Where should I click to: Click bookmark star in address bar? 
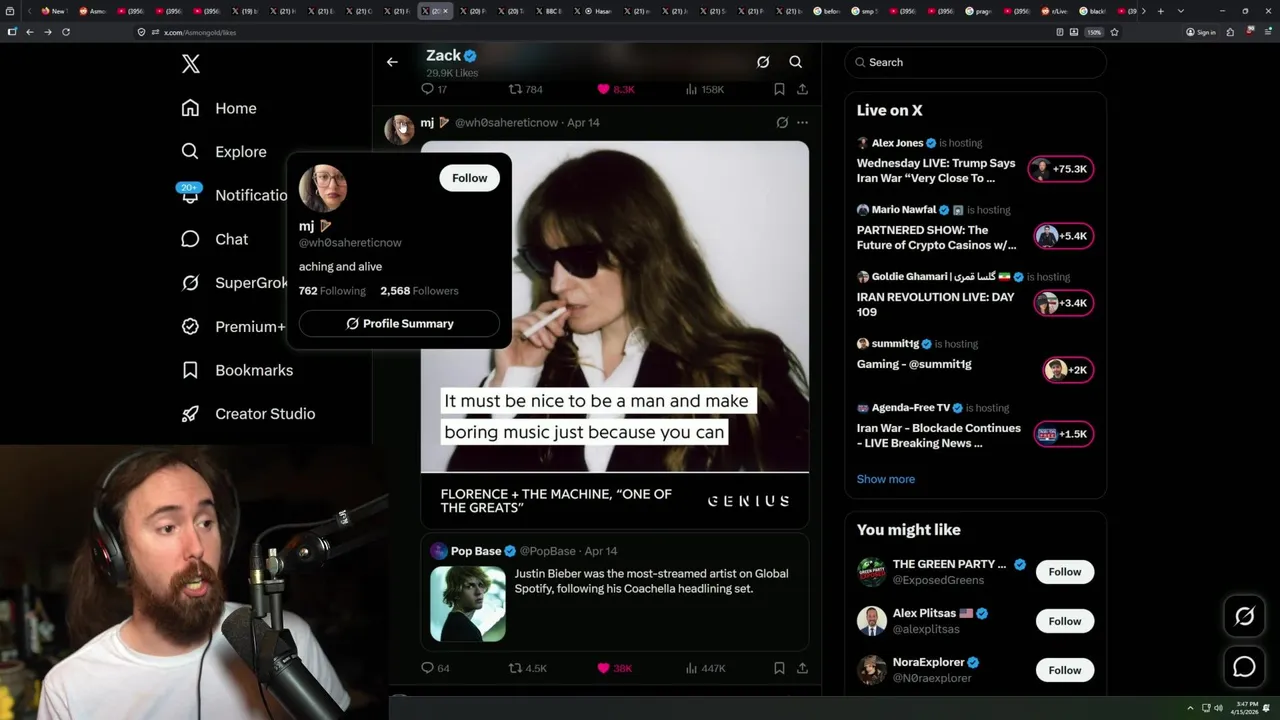pos(1114,32)
